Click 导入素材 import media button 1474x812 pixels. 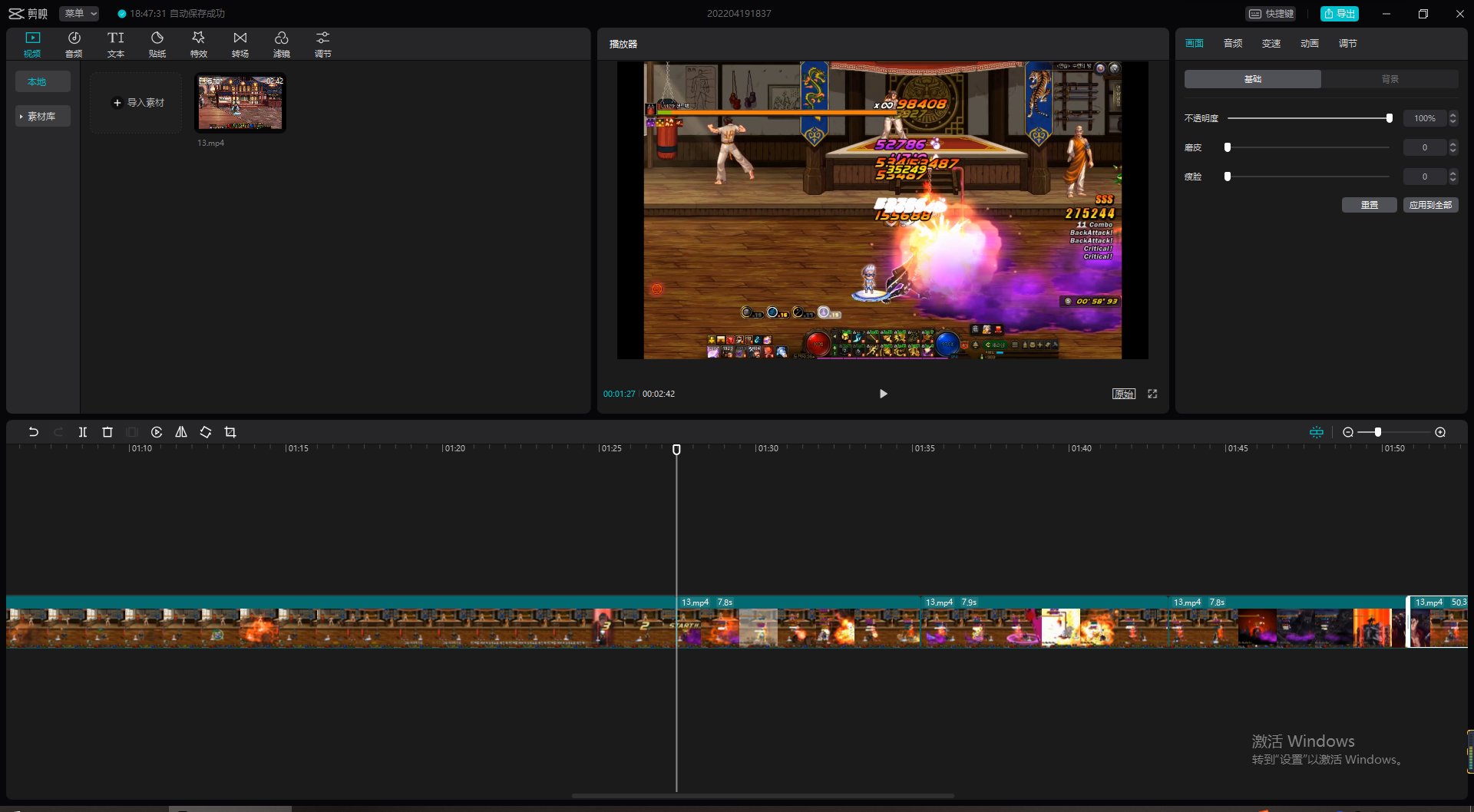[x=137, y=103]
